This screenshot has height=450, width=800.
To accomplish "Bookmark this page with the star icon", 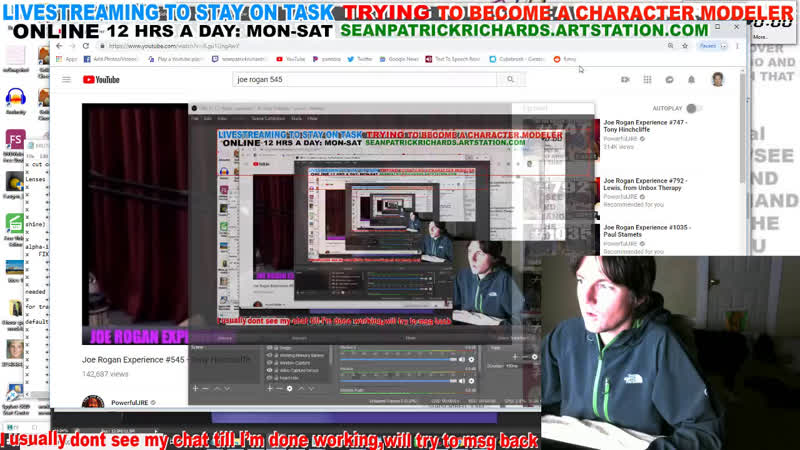I will pyautogui.click(x=685, y=46).
